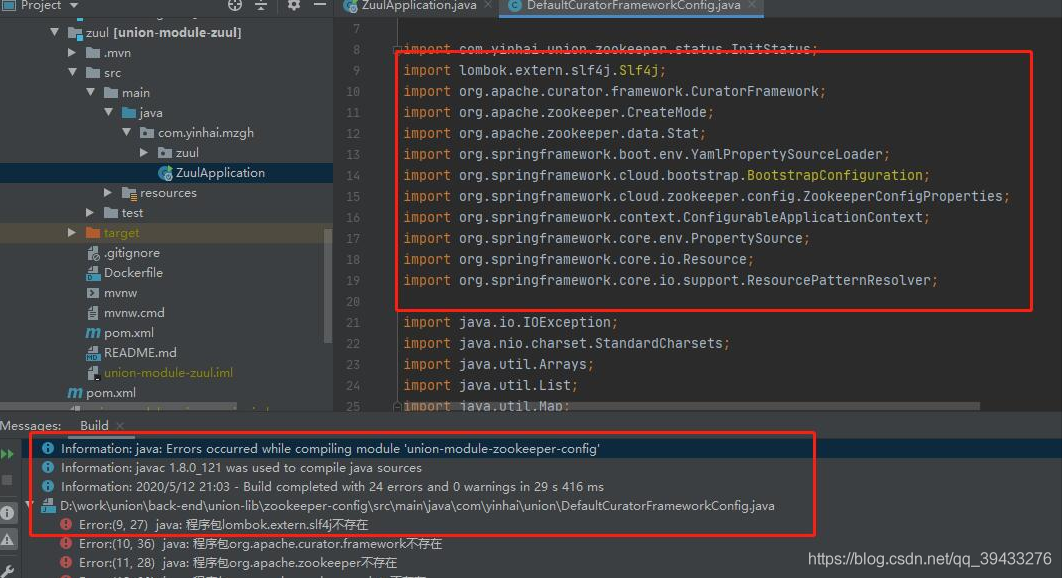Image resolution: width=1062 pixels, height=578 pixels.
Task: Close the Build messages tab
Action: pos(120,426)
